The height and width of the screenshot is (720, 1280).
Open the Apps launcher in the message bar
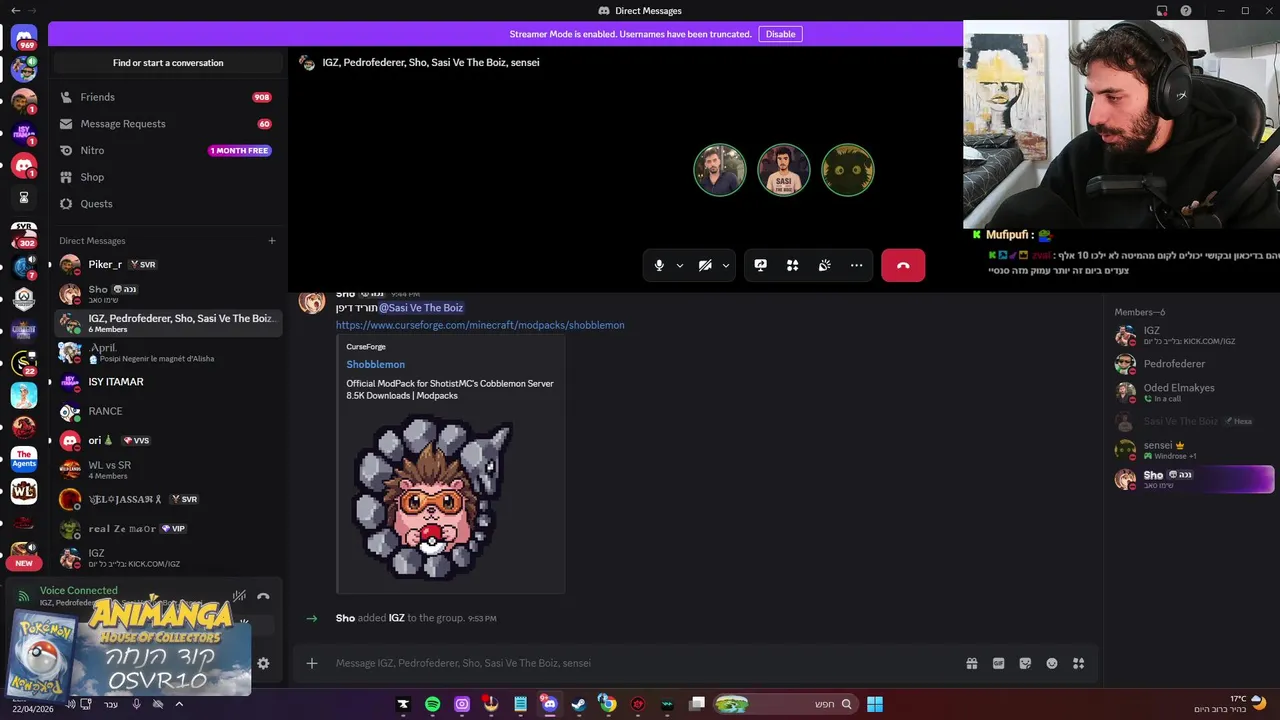tap(1078, 663)
